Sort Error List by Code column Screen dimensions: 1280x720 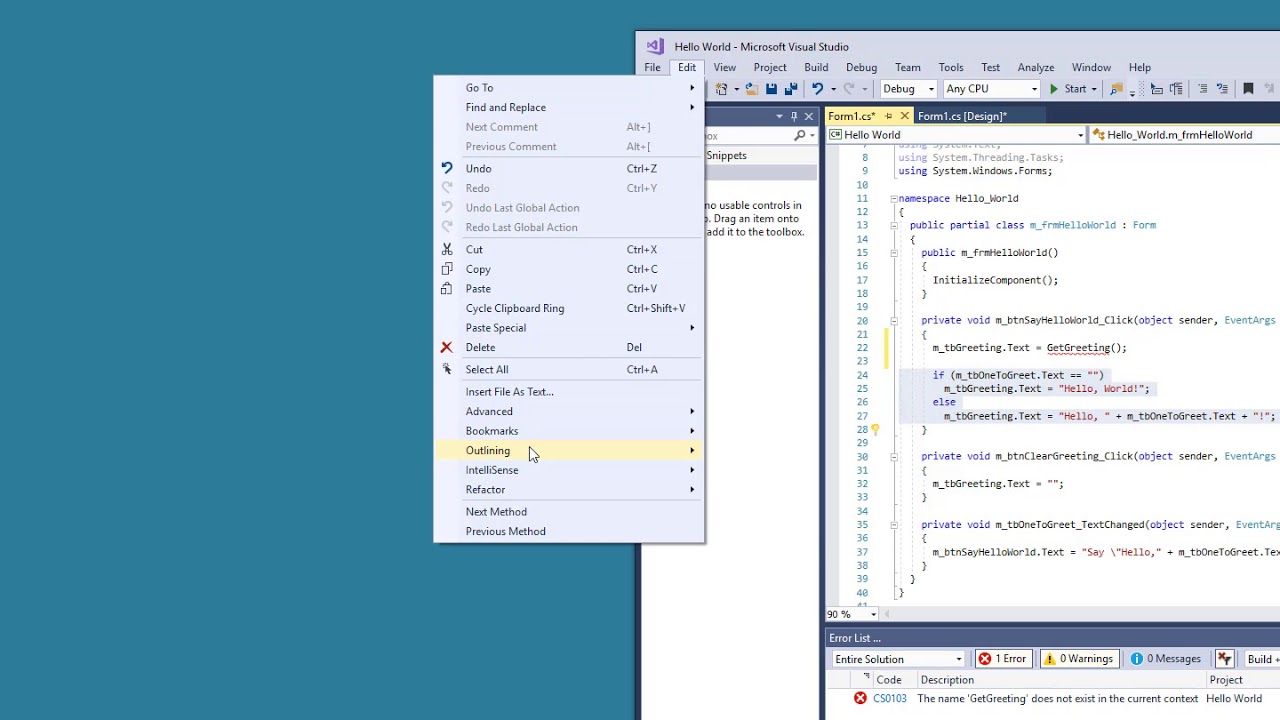click(888, 680)
